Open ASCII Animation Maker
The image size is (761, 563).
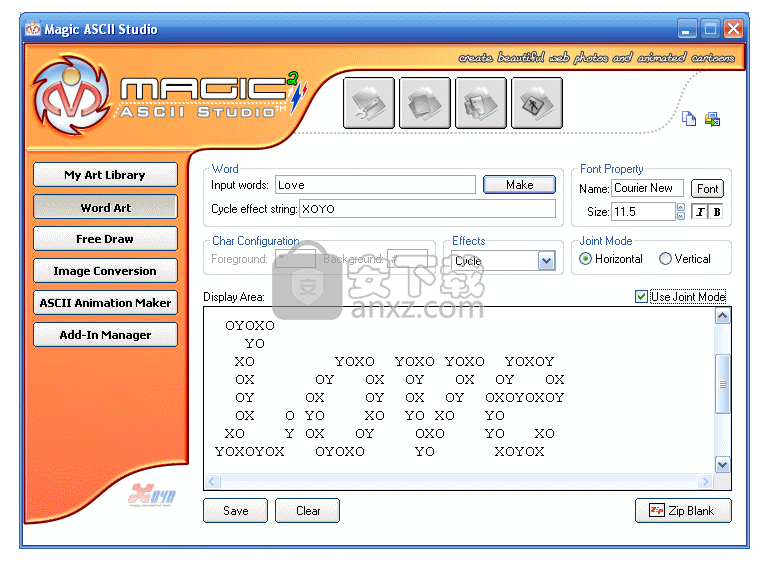[x=105, y=303]
